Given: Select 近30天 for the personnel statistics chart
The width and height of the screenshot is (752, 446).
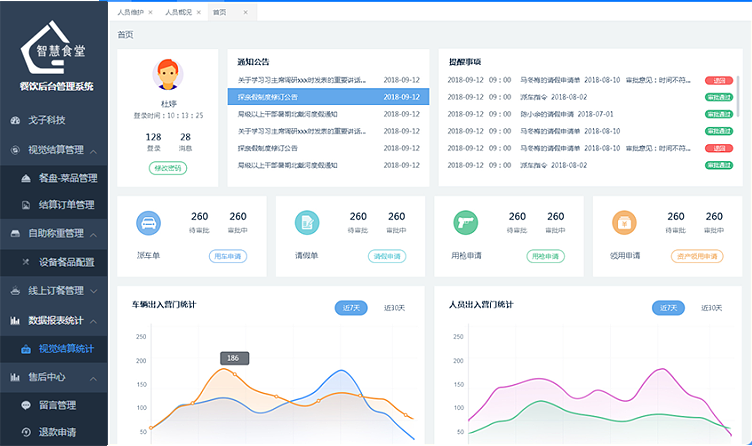Looking at the screenshot, I should point(713,308).
